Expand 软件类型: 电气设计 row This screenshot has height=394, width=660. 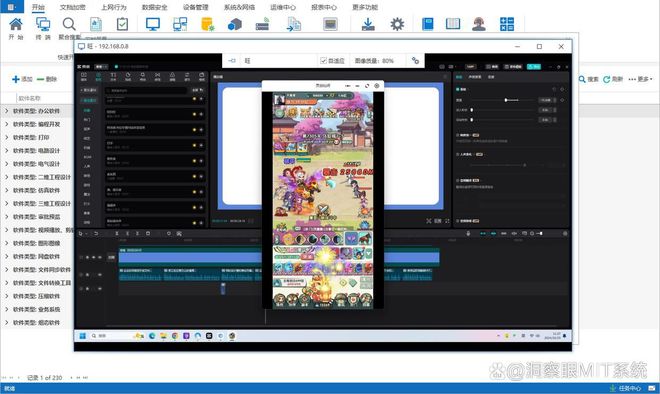pos(6,164)
